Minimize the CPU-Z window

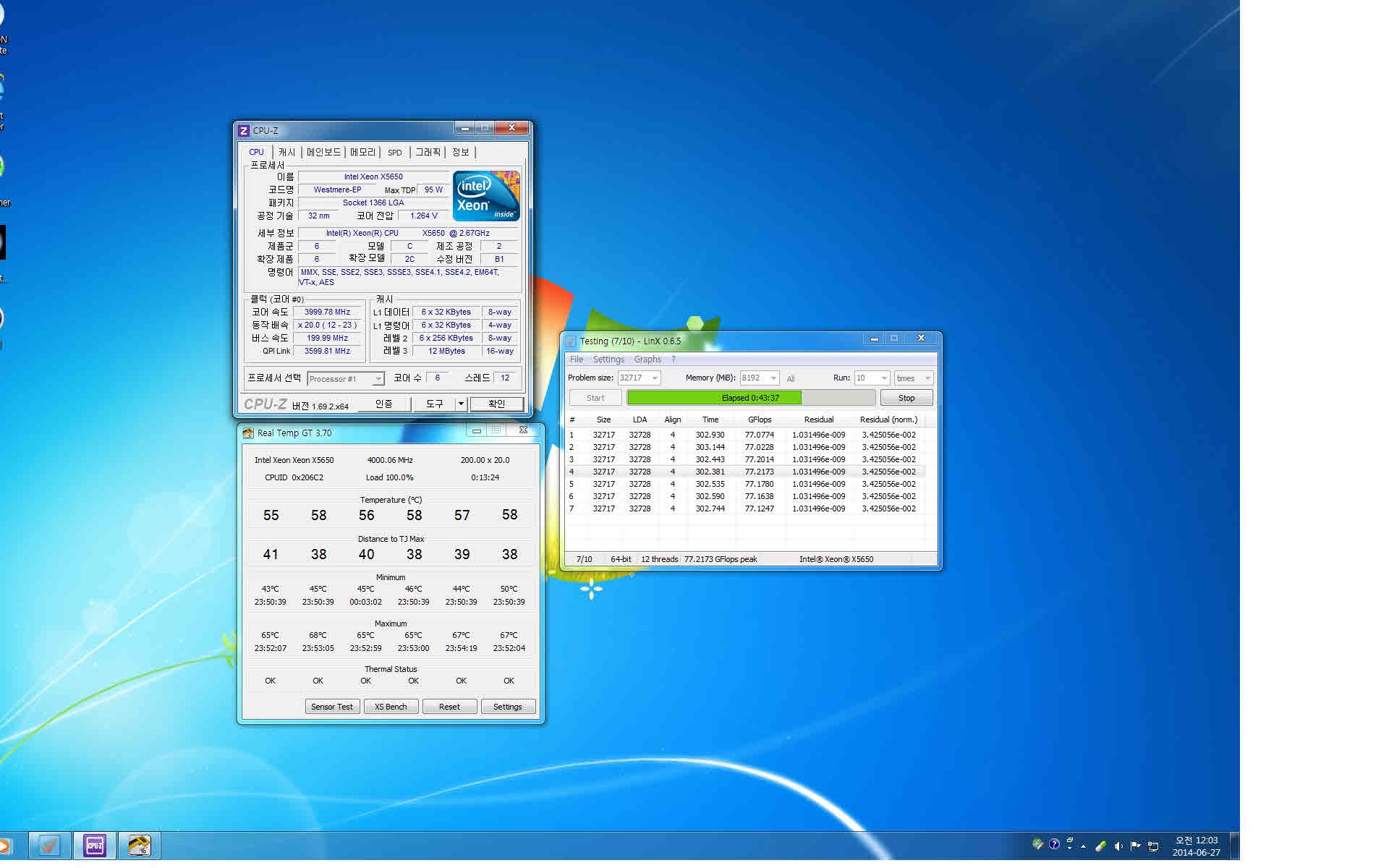[x=465, y=128]
